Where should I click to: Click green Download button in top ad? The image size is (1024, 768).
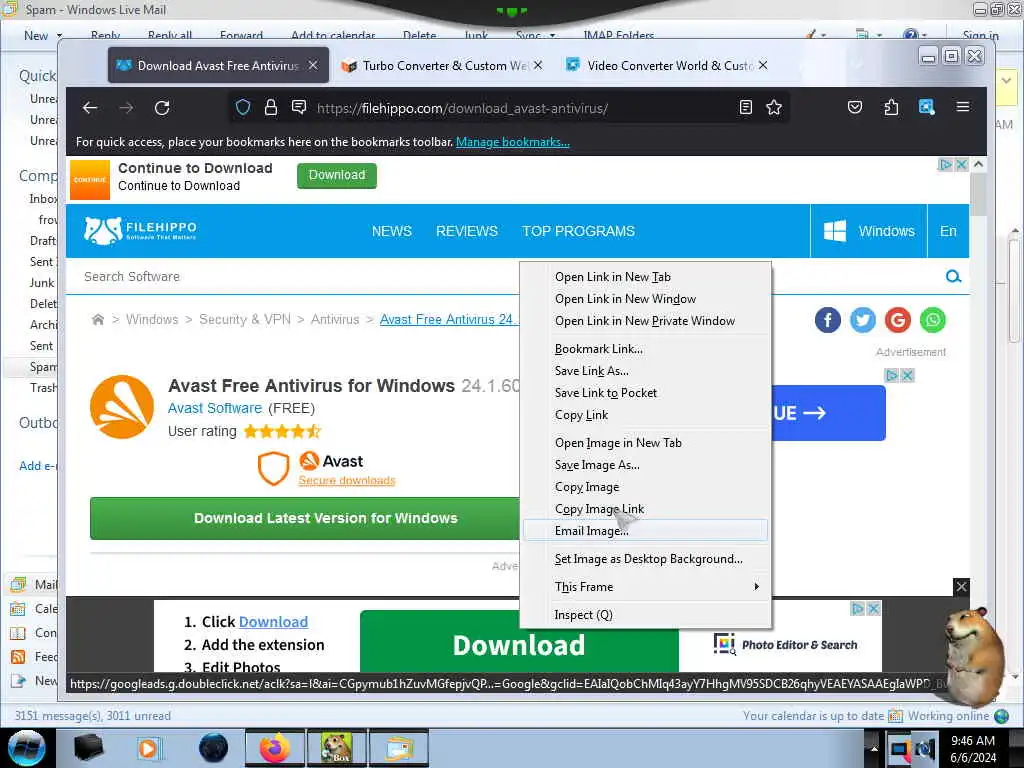click(337, 175)
